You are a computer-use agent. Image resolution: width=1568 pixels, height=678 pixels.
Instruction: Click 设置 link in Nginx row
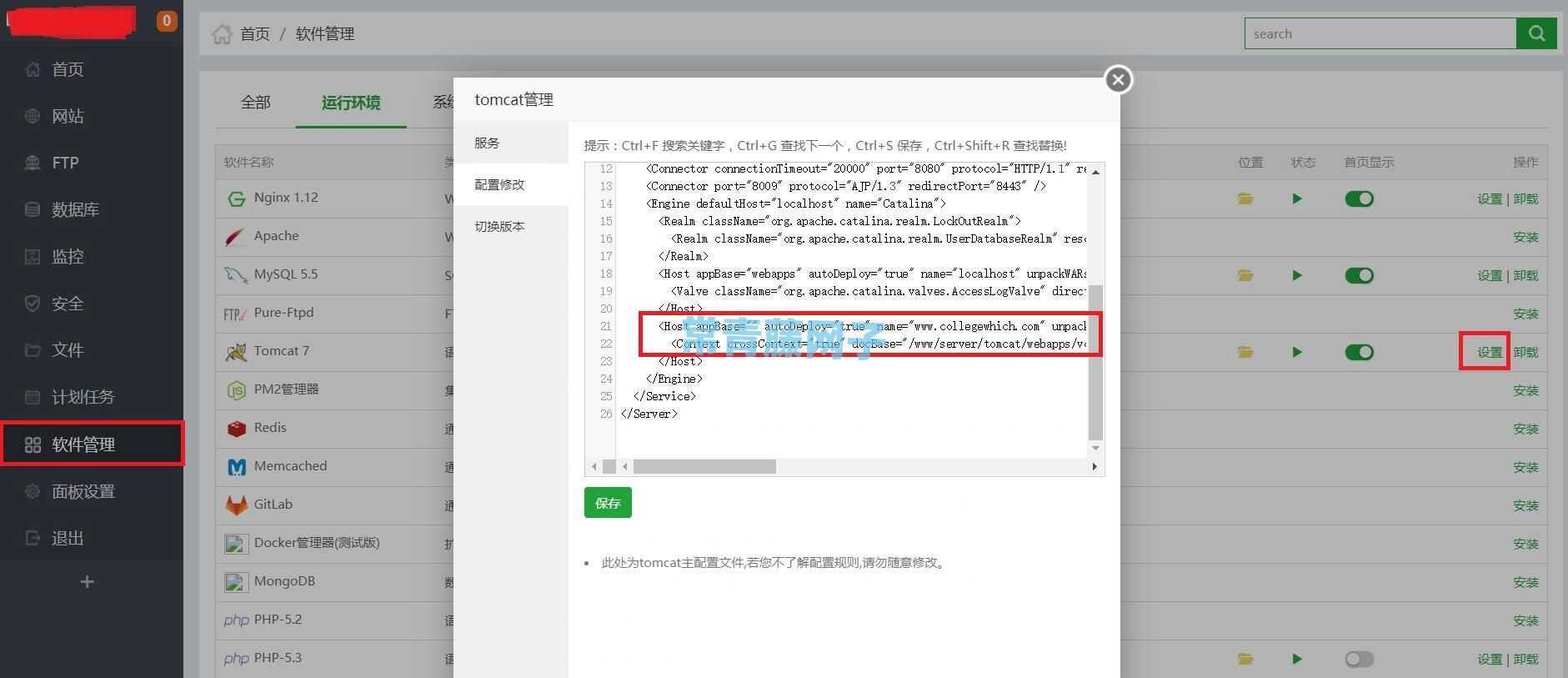click(1490, 198)
